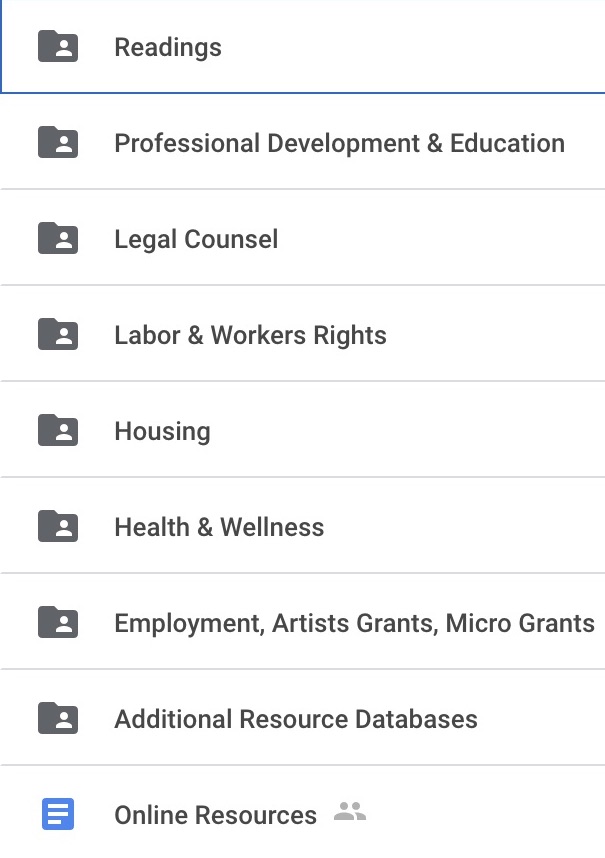Open Labor & Workers Rights folder
This screenshot has height=858, width=605.
click(251, 335)
